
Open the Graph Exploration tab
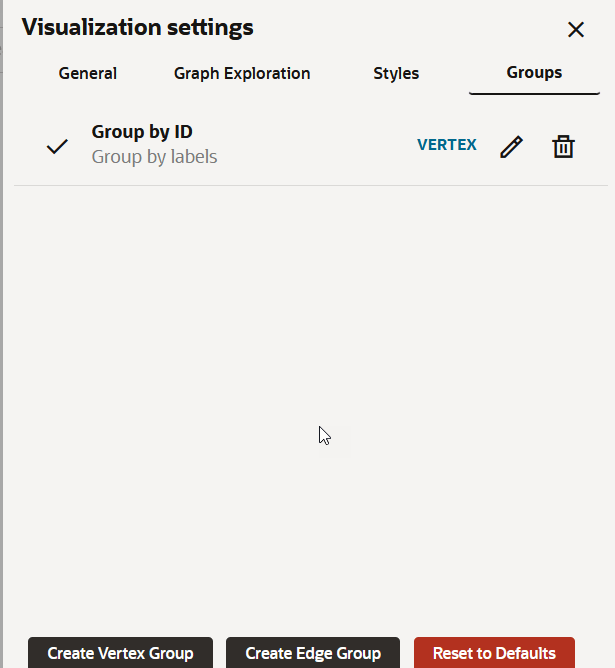pos(242,73)
